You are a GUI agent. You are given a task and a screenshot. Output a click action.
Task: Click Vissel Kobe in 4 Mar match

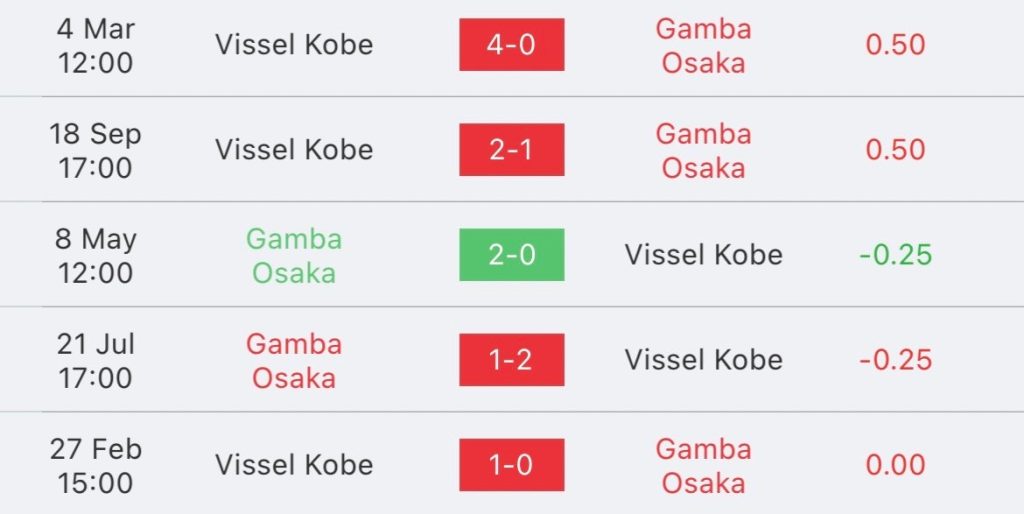[294, 44]
